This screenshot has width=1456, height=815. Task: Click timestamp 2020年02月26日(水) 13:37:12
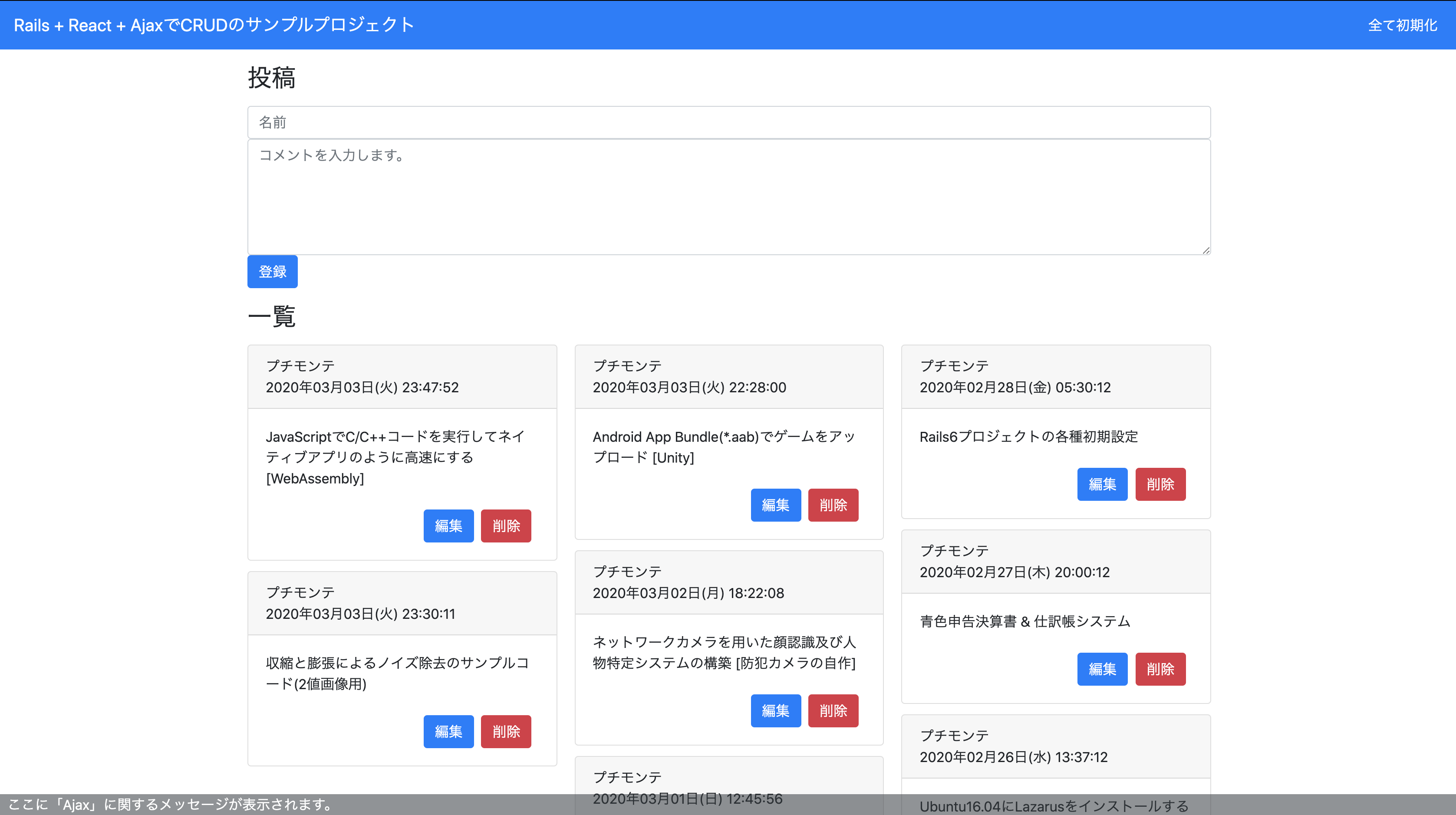(x=1014, y=757)
